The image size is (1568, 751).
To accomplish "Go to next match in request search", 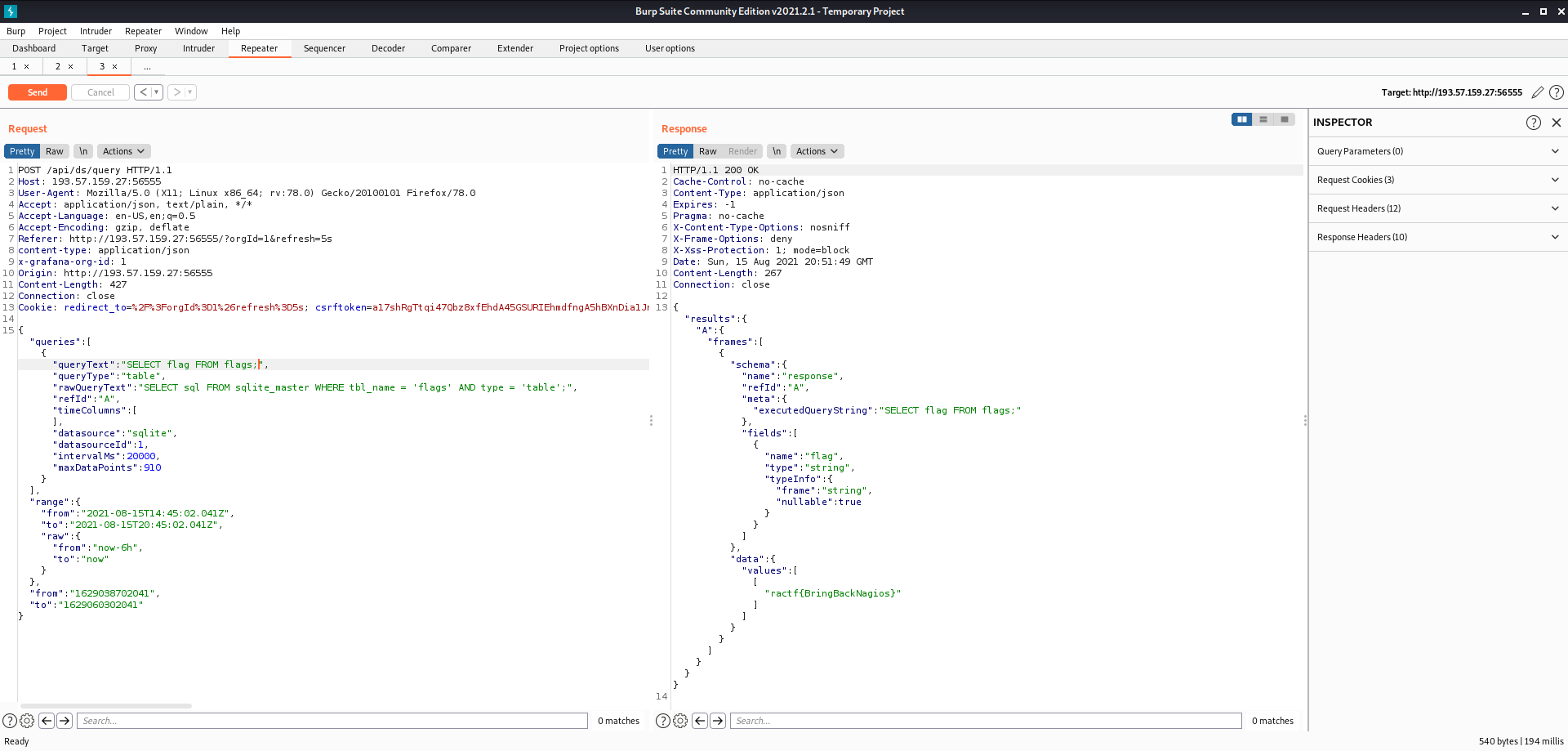I will 65,721.
